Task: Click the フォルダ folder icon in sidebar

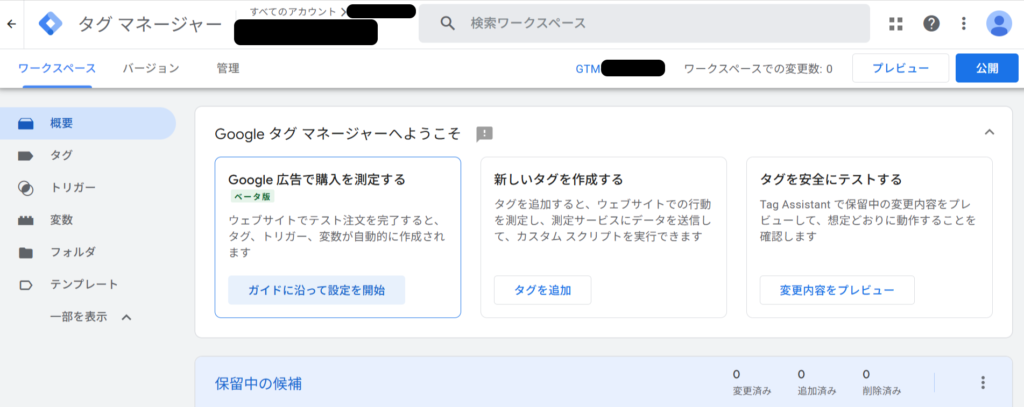Action: tap(25, 253)
